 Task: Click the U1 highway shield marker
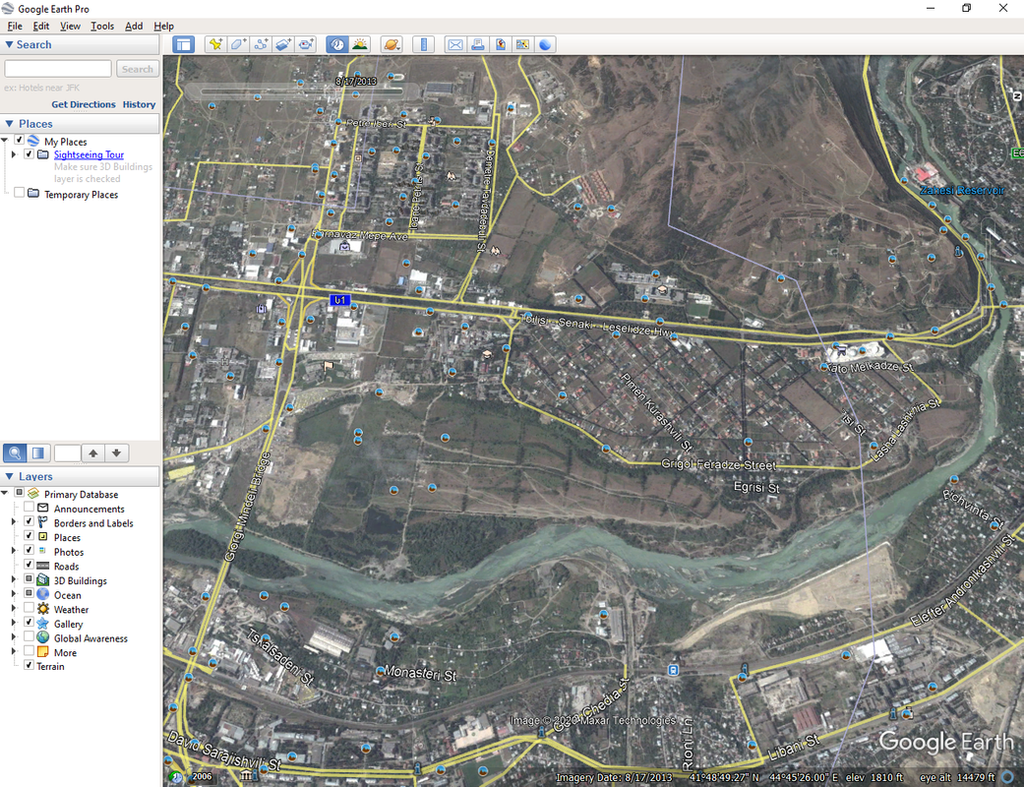click(x=340, y=300)
